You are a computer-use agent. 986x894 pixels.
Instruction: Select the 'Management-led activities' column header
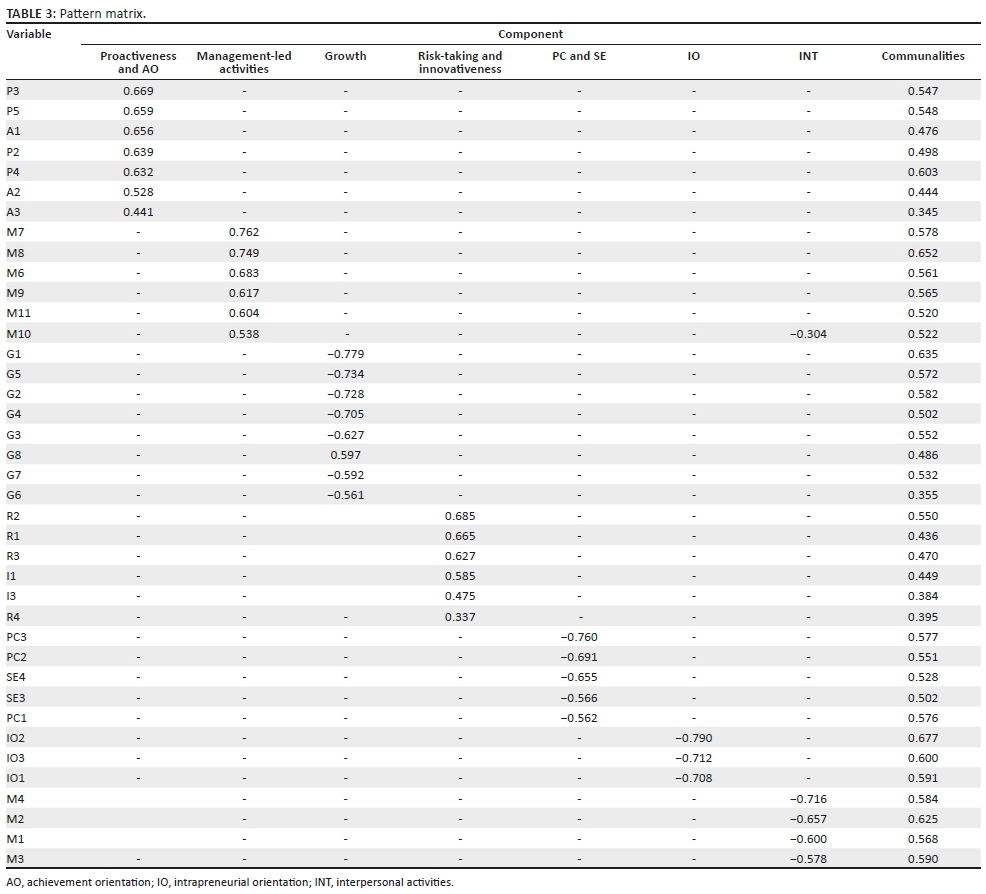pos(244,63)
